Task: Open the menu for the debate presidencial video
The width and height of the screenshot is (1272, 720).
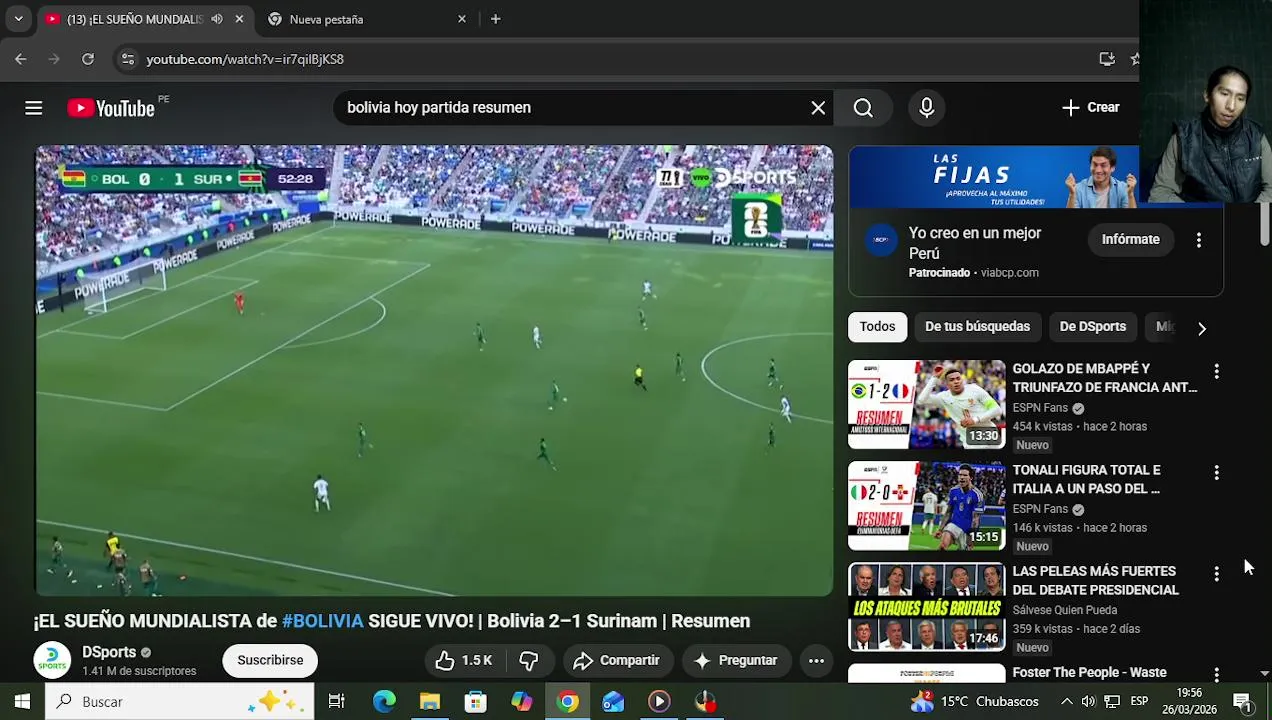Action: [1216, 574]
